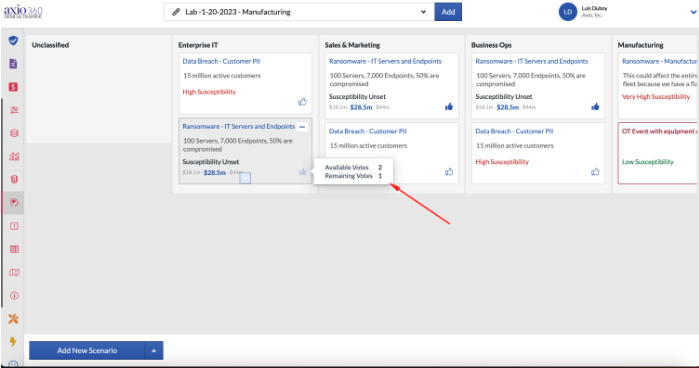Toggle thumbs-up on Business Ops Data Breach card
The width and height of the screenshot is (699, 368).
coord(595,172)
